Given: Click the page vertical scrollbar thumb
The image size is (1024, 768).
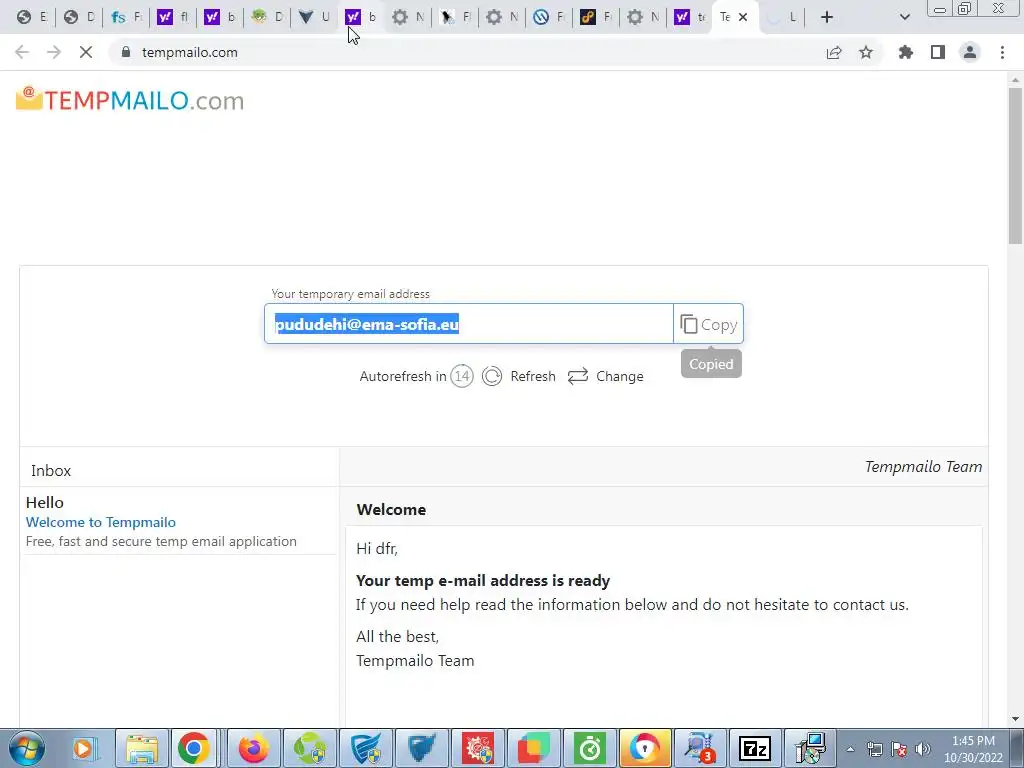Looking at the screenshot, I should tap(1015, 166).
